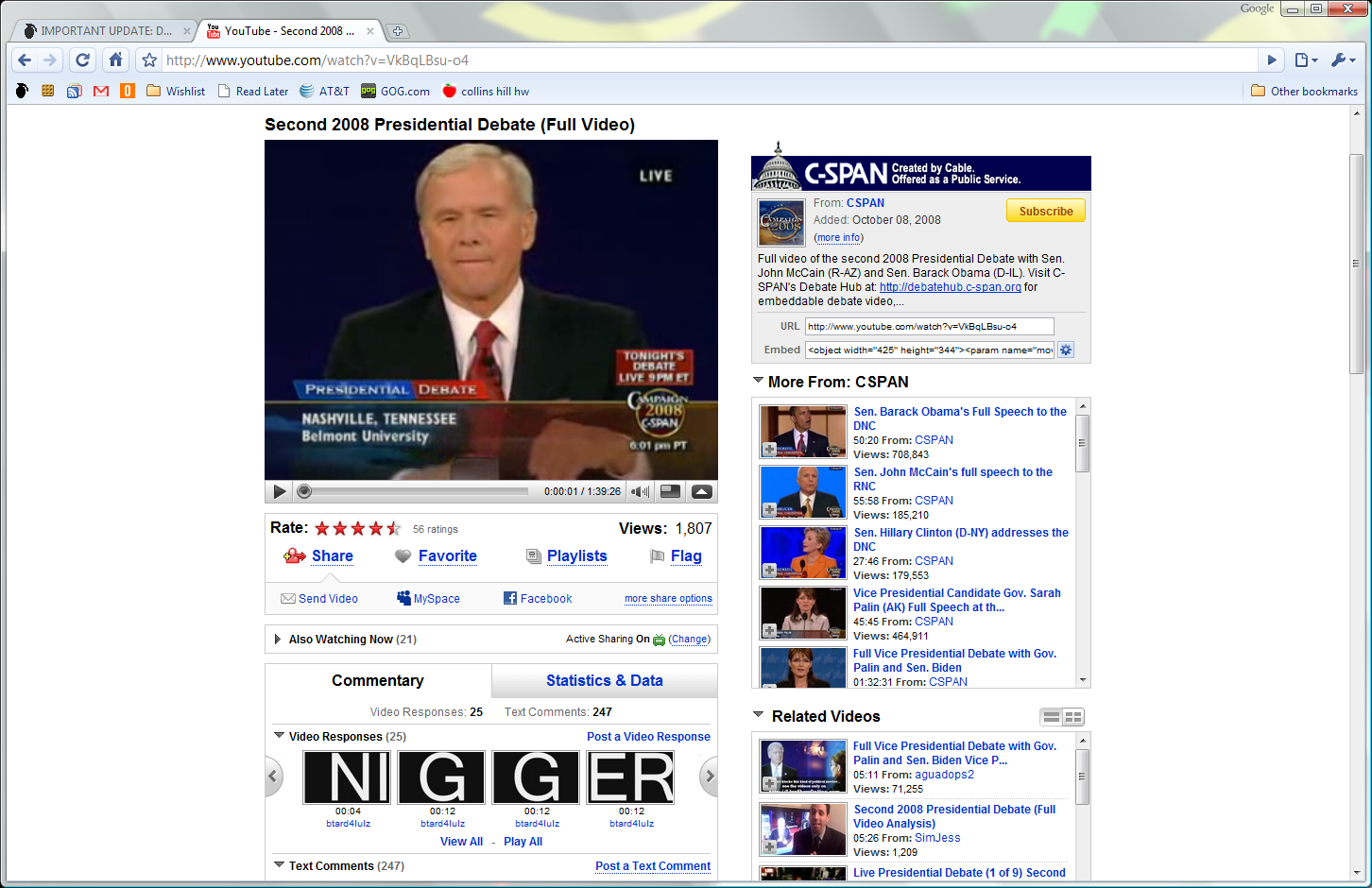Click the Embed code field
The height and width of the screenshot is (888, 1372).
pyautogui.click(x=929, y=350)
